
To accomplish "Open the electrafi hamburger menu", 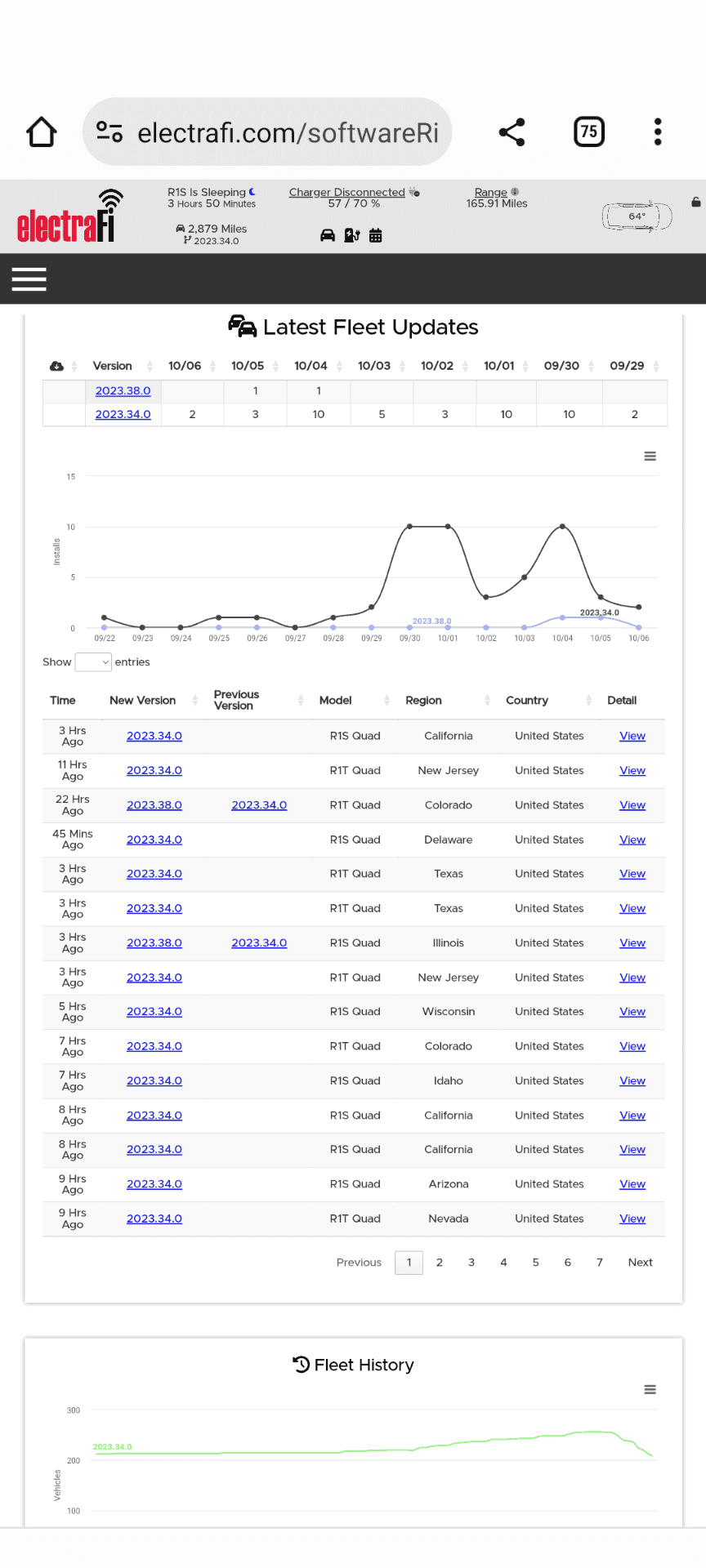I will (29, 279).
